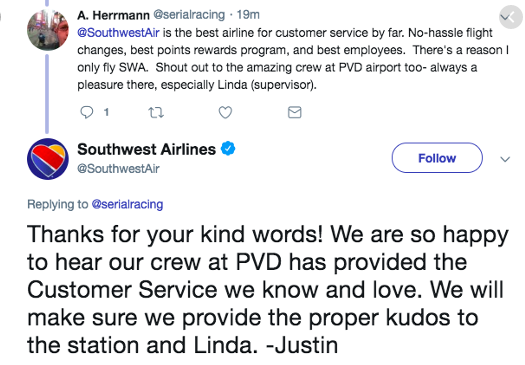Click the @serialracing handle beside A. Herrmann
525x365 pixels.
[189, 15]
